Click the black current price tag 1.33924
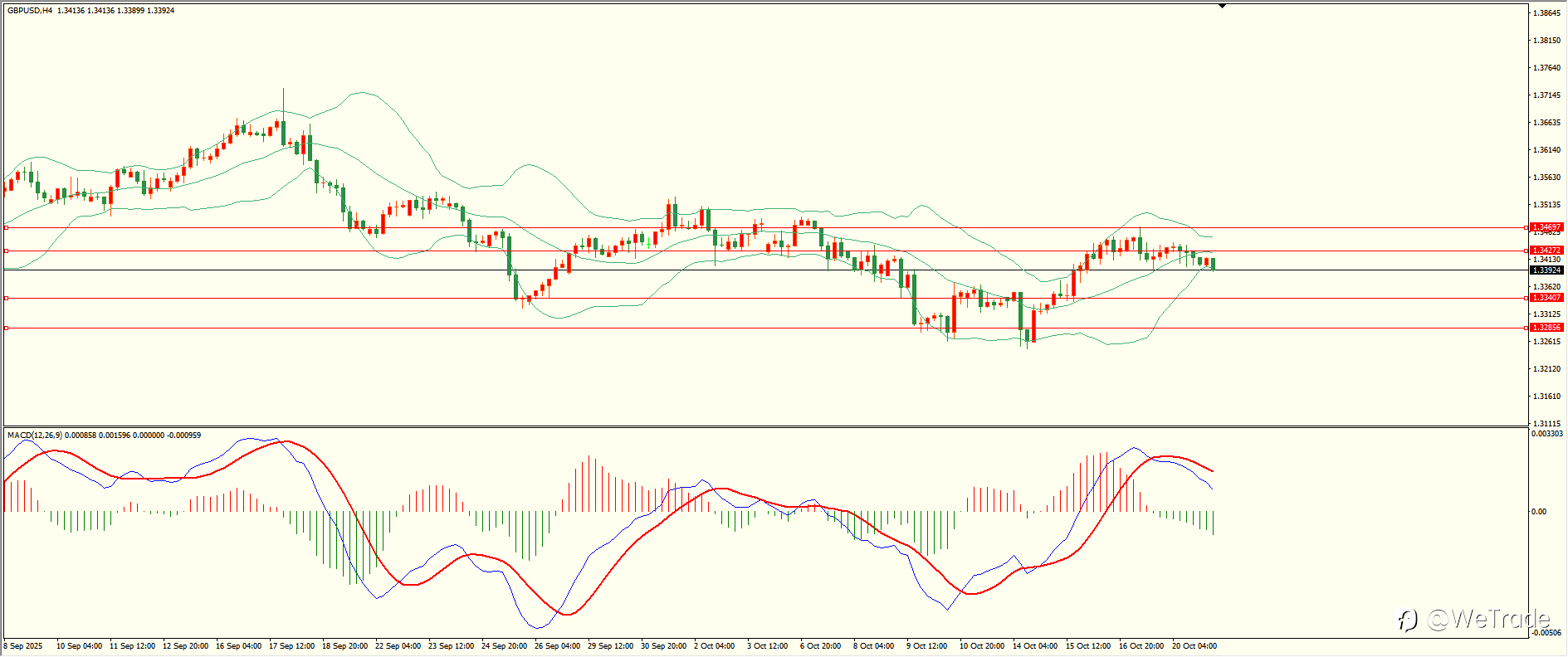Viewport: 1568px width, 657px height. 1546,270
